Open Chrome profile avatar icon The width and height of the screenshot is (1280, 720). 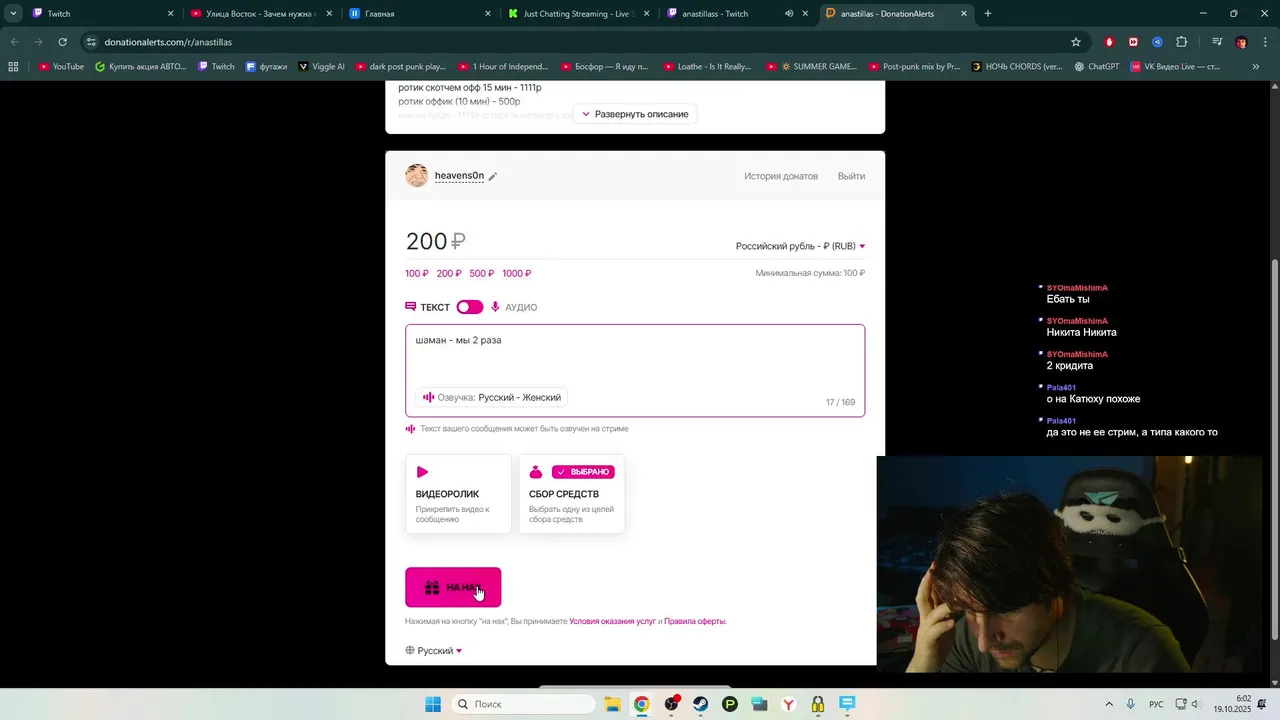click(1242, 42)
